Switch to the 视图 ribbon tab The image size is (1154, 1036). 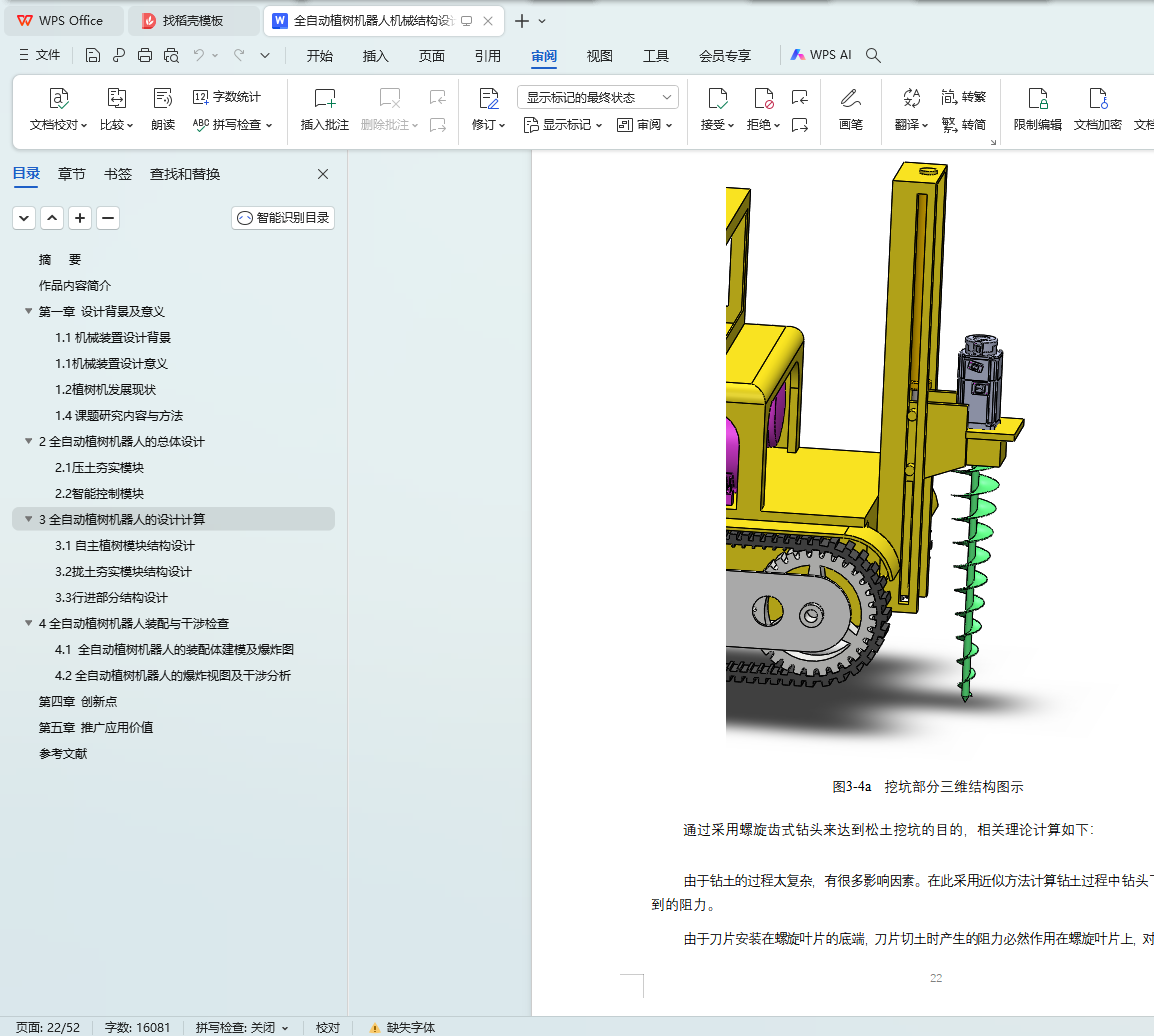tap(599, 56)
